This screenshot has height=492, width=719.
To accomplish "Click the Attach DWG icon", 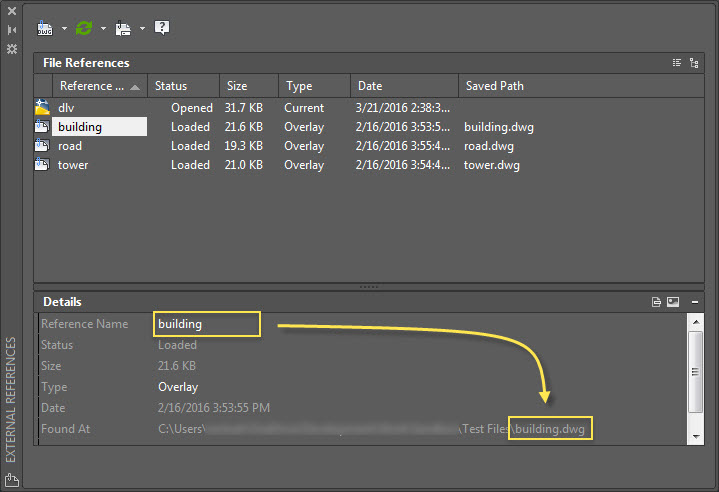I will 45,28.
